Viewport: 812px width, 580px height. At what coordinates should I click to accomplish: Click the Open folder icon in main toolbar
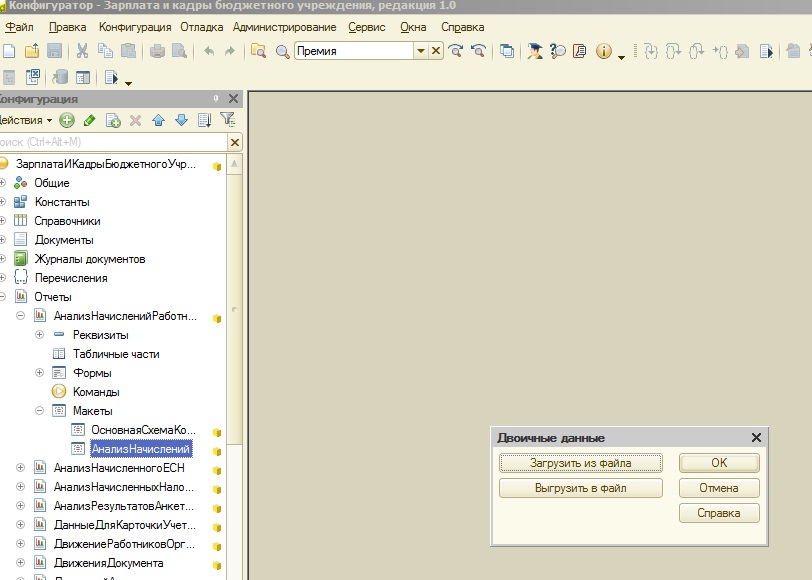31,51
